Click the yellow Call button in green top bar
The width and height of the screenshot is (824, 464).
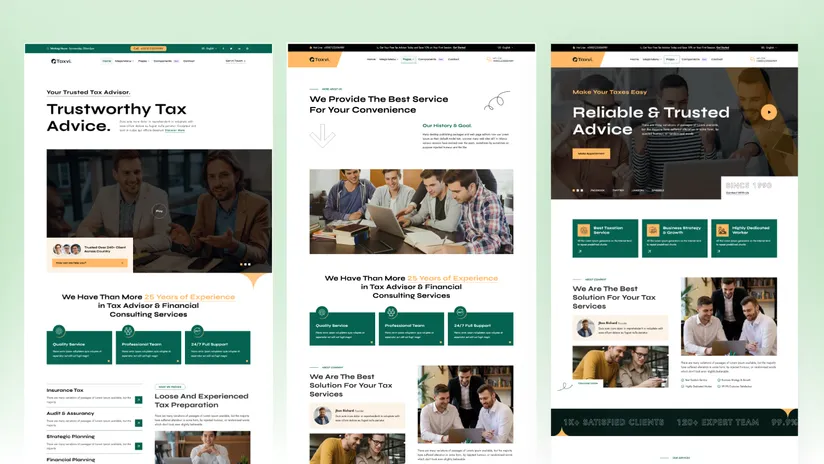pos(149,48)
